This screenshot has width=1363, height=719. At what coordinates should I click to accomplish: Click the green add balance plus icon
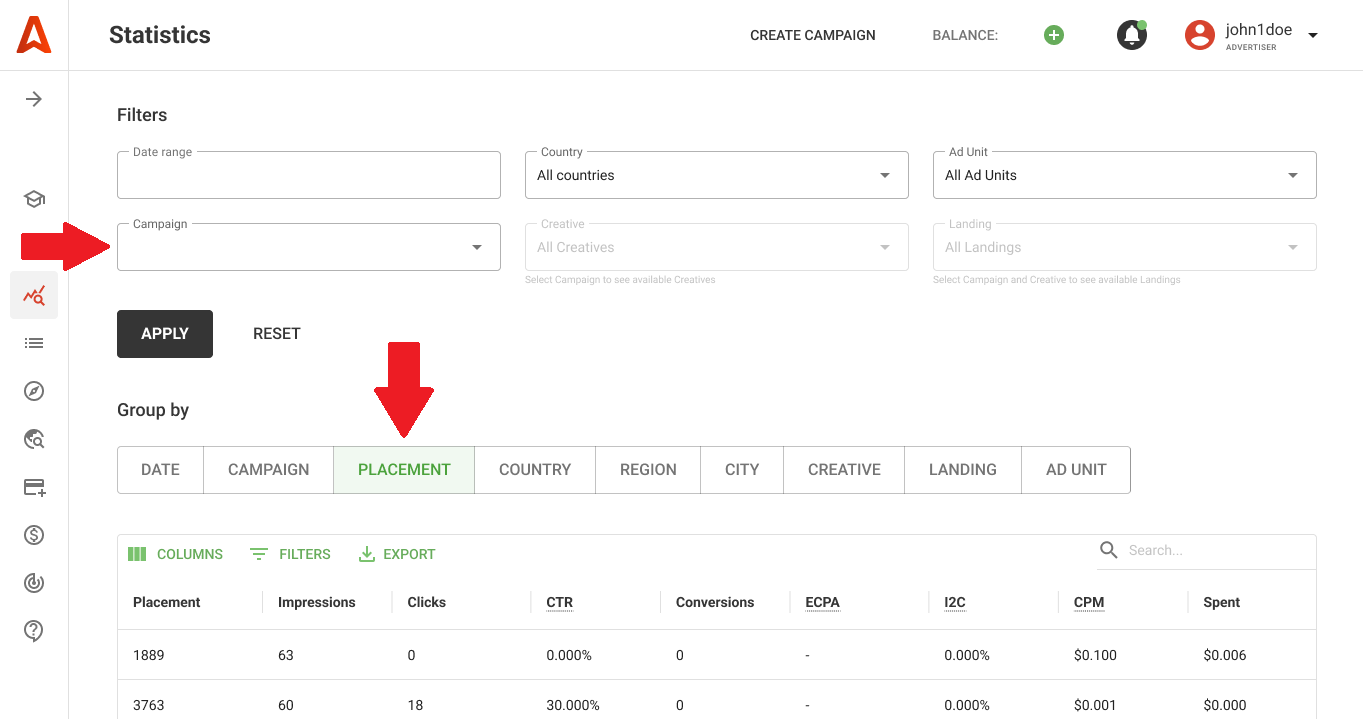coord(1053,35)
